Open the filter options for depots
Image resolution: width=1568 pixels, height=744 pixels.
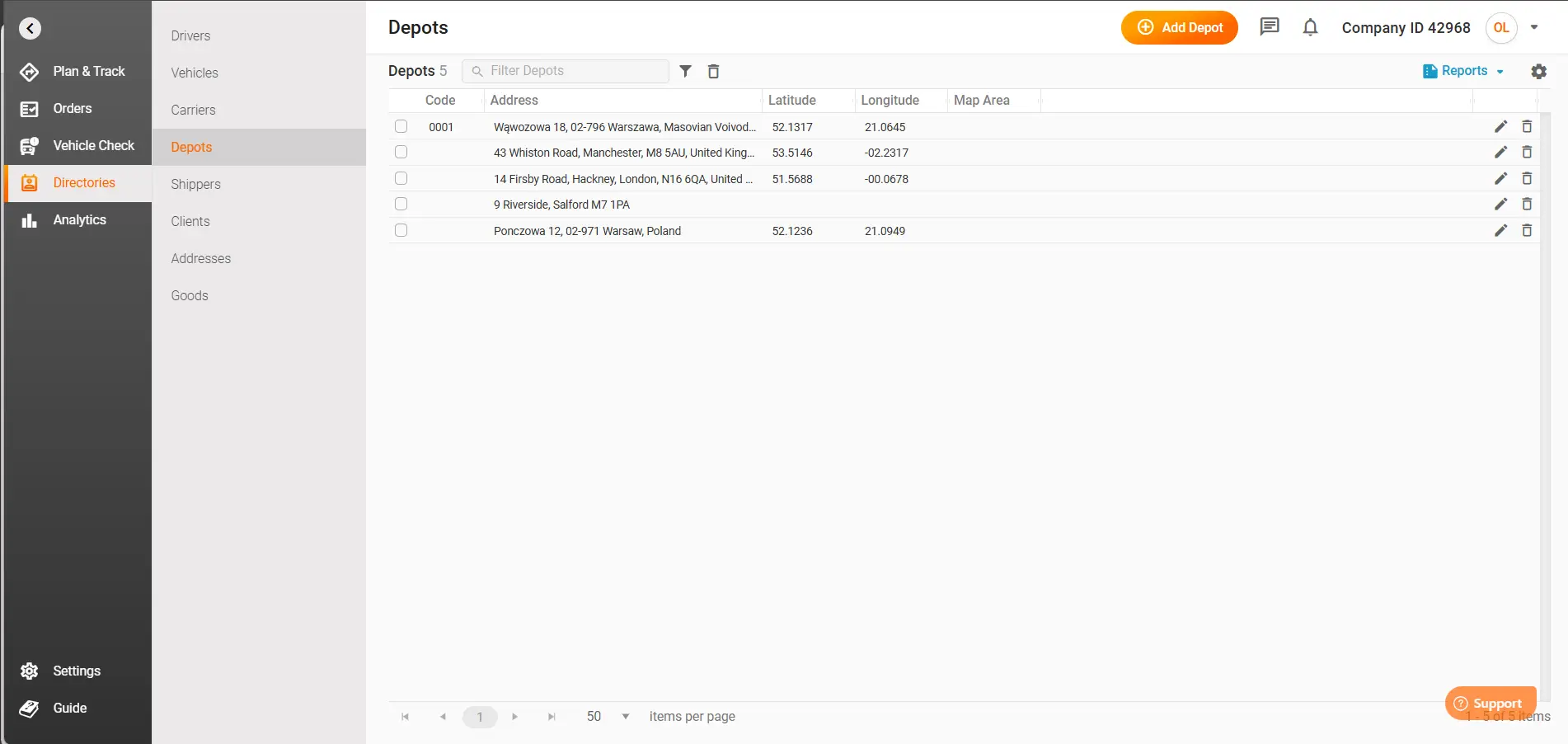[685, 71]
